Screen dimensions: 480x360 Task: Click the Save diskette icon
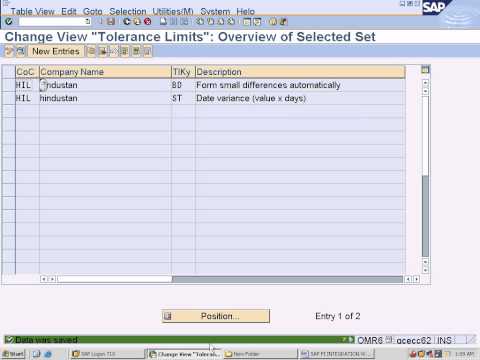pos(111,22)
